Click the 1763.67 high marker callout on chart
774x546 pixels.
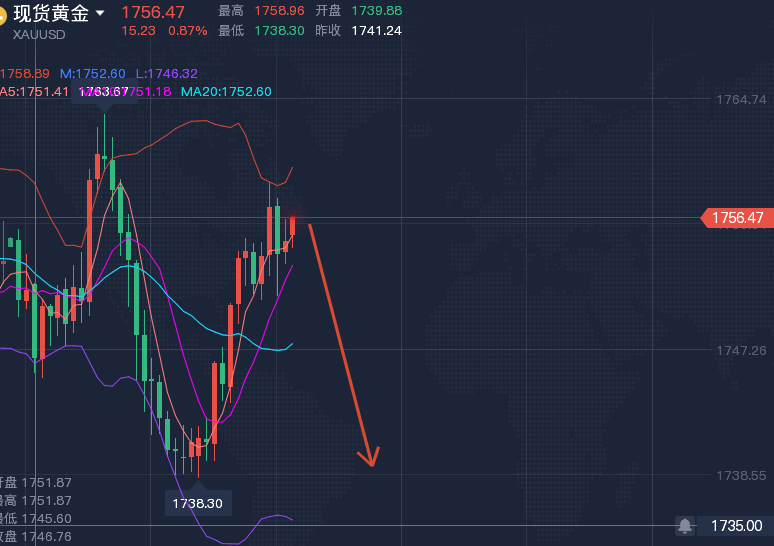tap(104, 92)
